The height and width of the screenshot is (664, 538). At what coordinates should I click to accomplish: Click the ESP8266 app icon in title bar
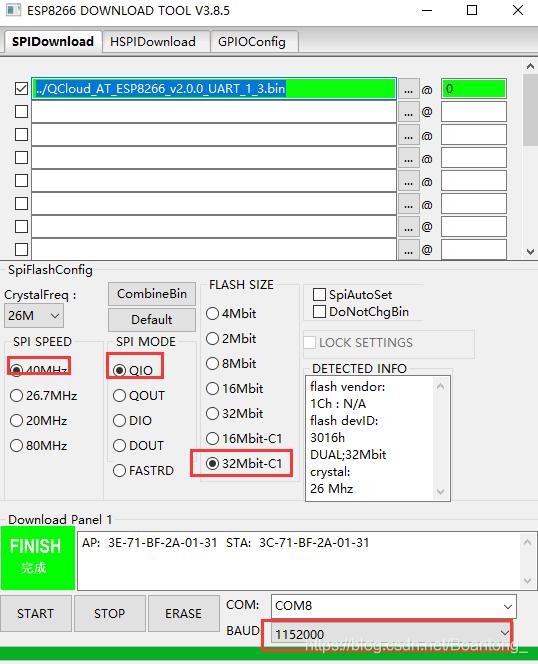(13, 10)
